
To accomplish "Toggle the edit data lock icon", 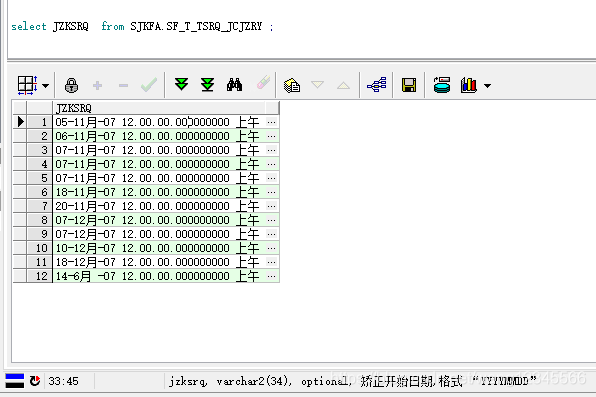I will (71, 85).
